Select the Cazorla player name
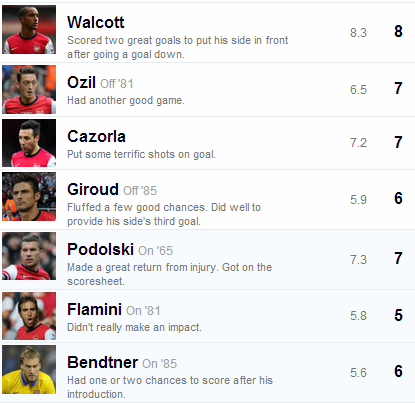Screen dimensions: 415x403 click(96, 136)
